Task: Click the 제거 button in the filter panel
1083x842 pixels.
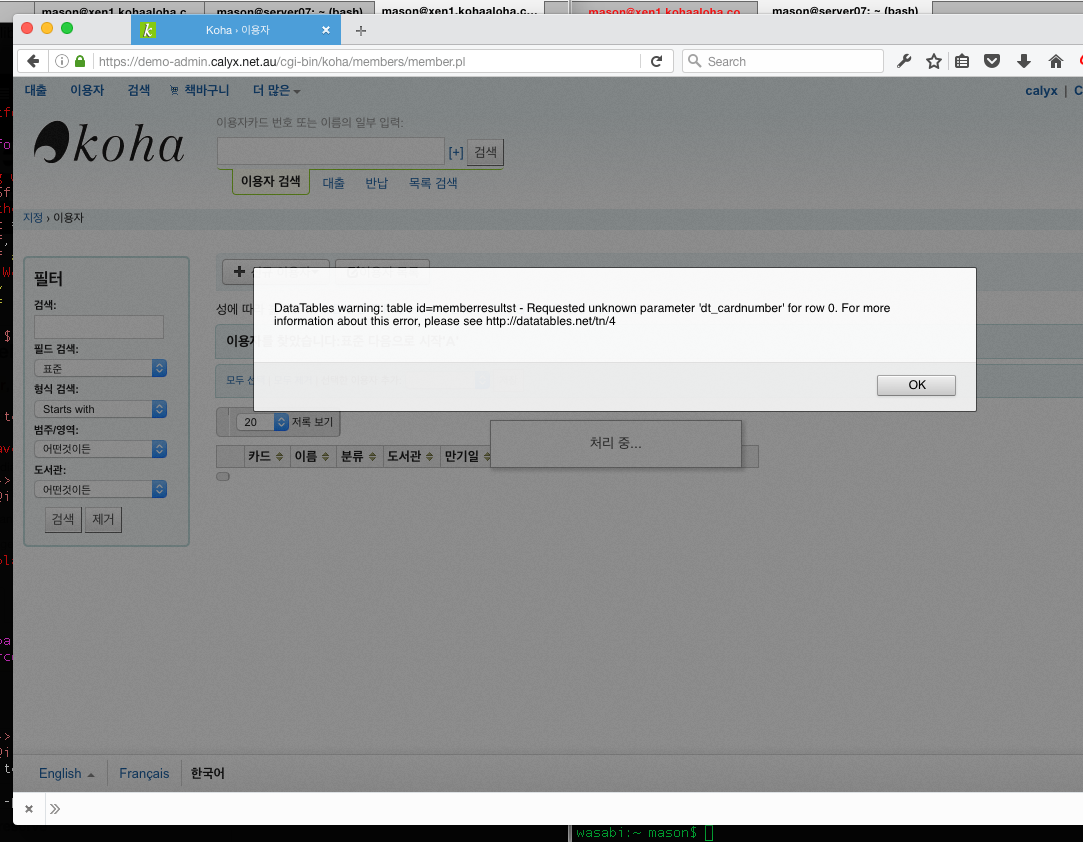Action: coord(103,519)
